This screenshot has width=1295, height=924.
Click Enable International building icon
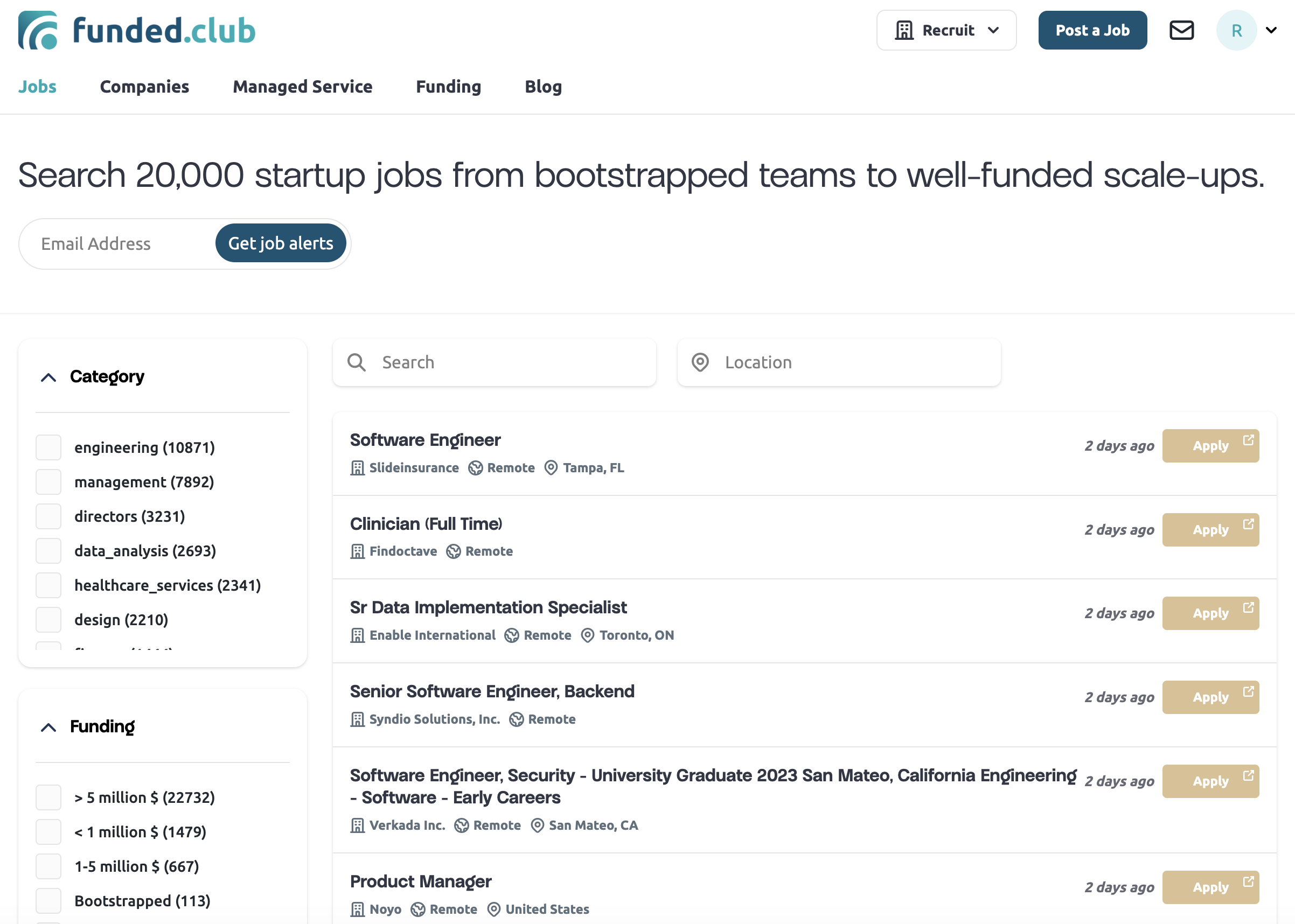357,635
